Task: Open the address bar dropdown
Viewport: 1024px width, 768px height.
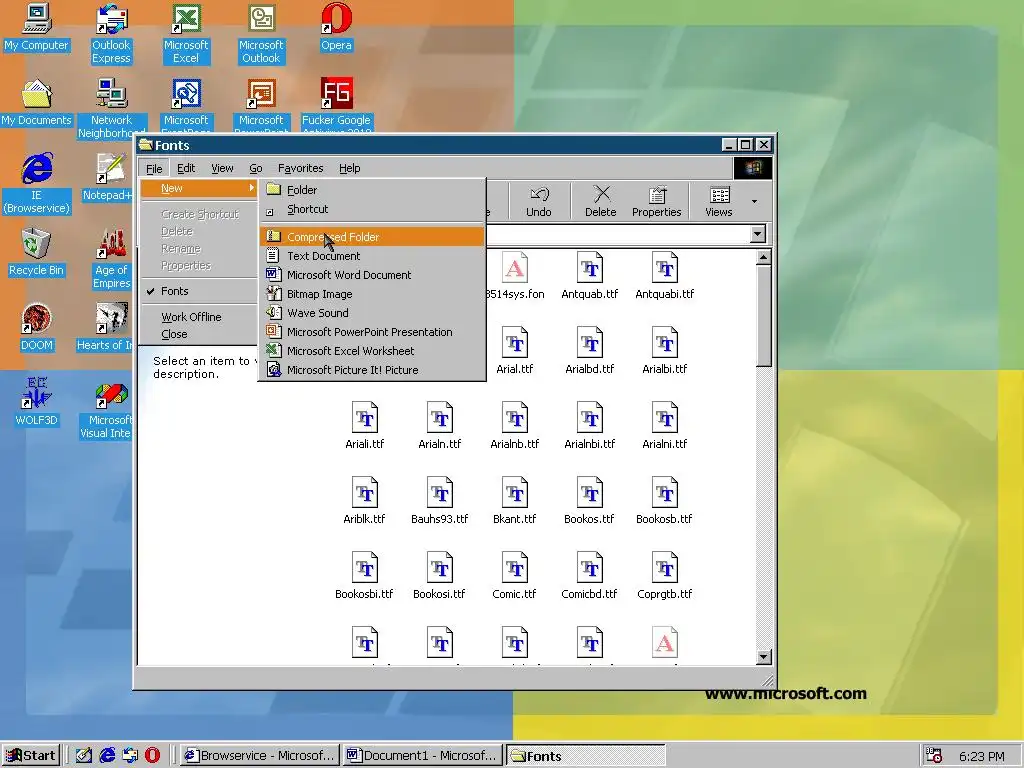Action: tap(758, 234)
